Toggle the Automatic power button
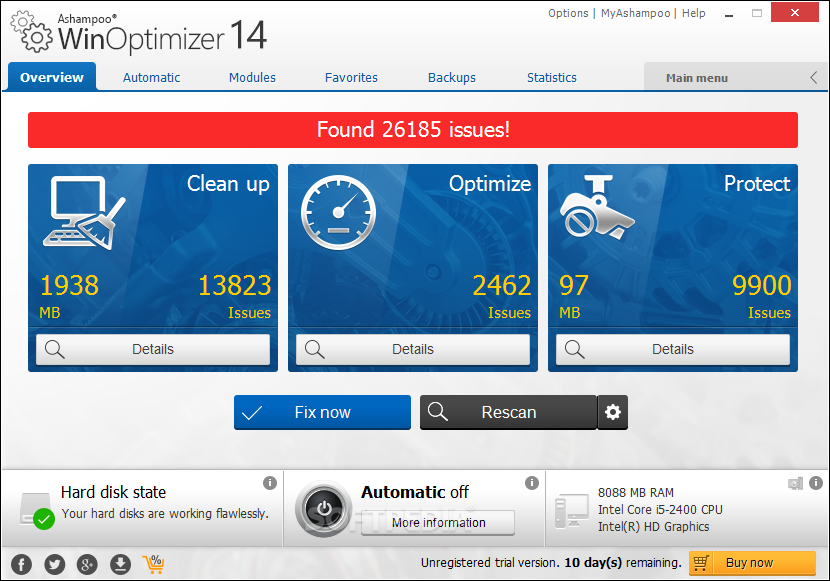The width and height of the screenshot is (830, 581). [x=324, y=510]
